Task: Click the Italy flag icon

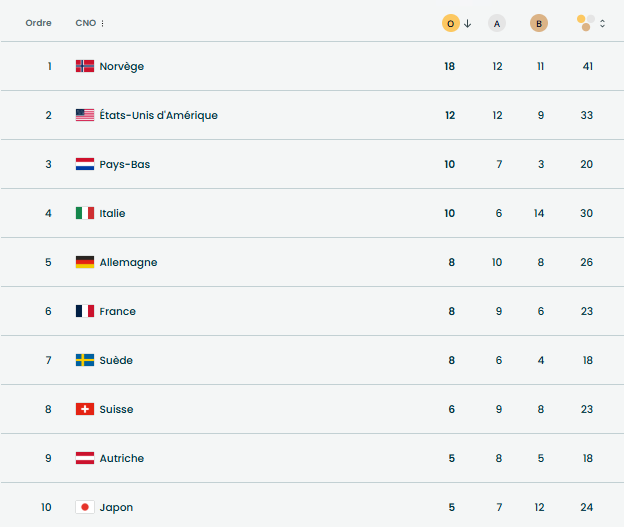Action: (x=85, y=213)
